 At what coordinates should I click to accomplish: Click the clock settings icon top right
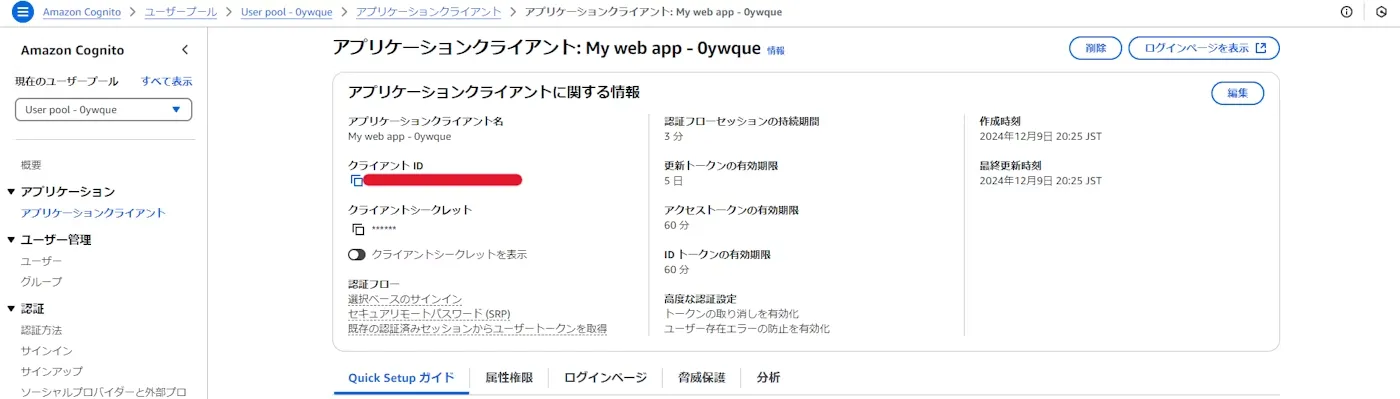point(1380,12)
